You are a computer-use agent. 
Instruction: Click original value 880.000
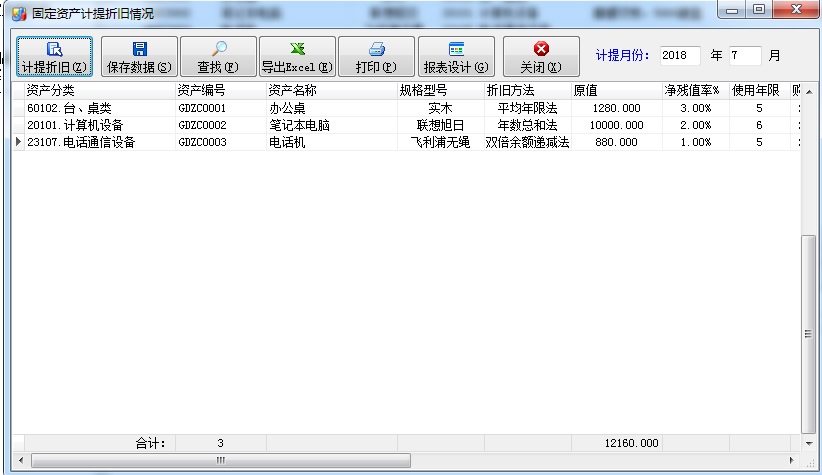616,142
